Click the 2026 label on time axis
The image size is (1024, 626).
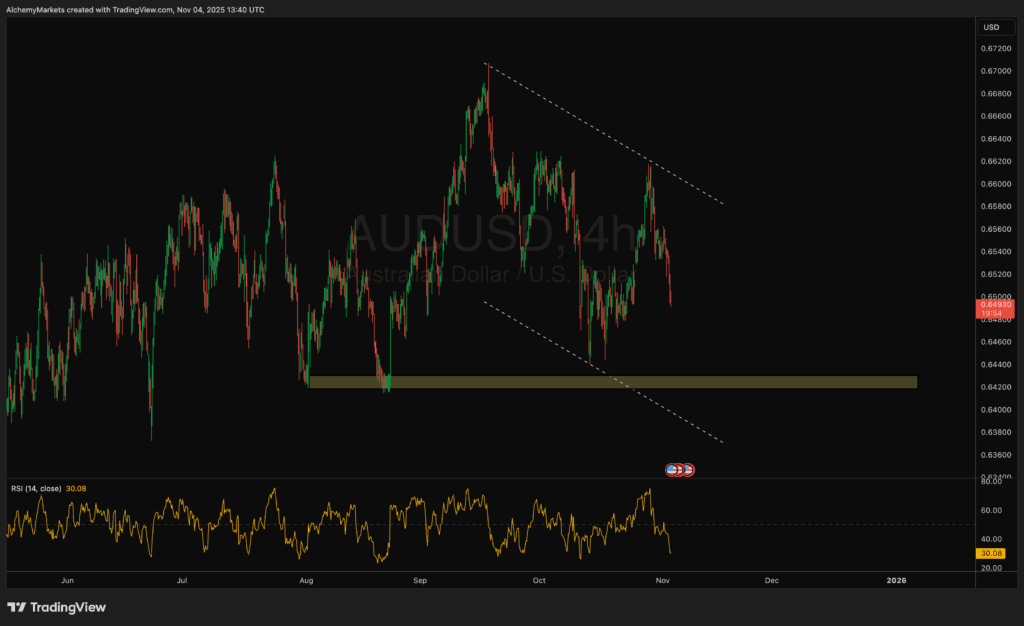(896, 579)
